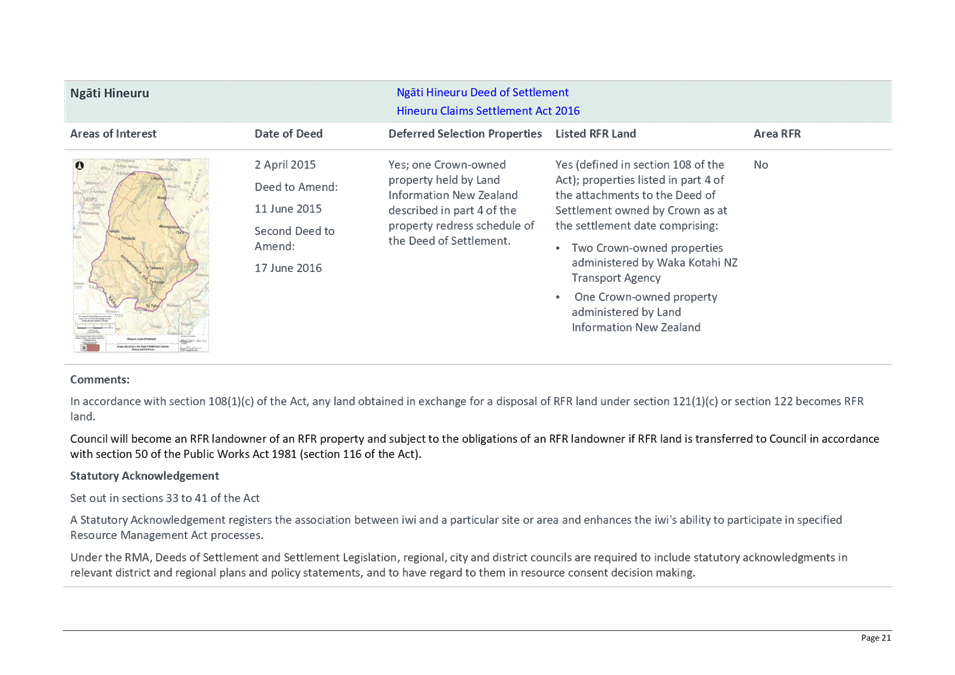Viewport: 955px width, 675px height.
Task: Click the Area RFR 'No' value
Action: [761, 165]
